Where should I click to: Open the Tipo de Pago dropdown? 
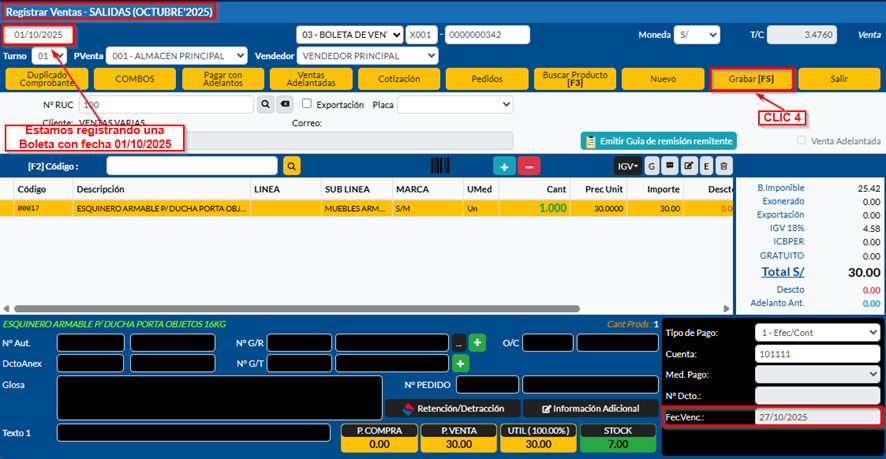(816, 333)
